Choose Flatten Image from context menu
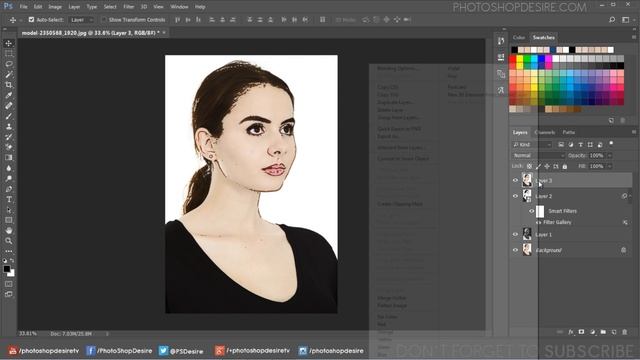The image size is (640, 360). (x=392, y=306)
